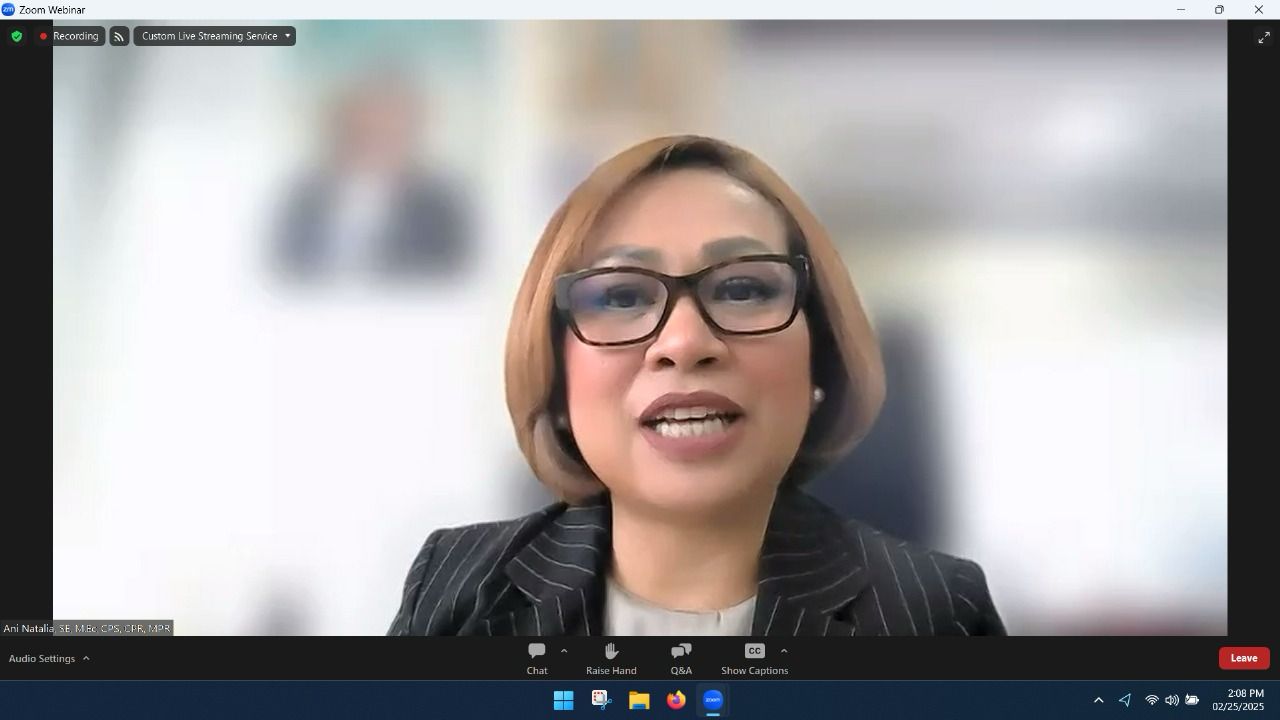Screen dimensions: 1280x720
Task: Open the Audio Settings menu
Action: click(x=49, y=659)
